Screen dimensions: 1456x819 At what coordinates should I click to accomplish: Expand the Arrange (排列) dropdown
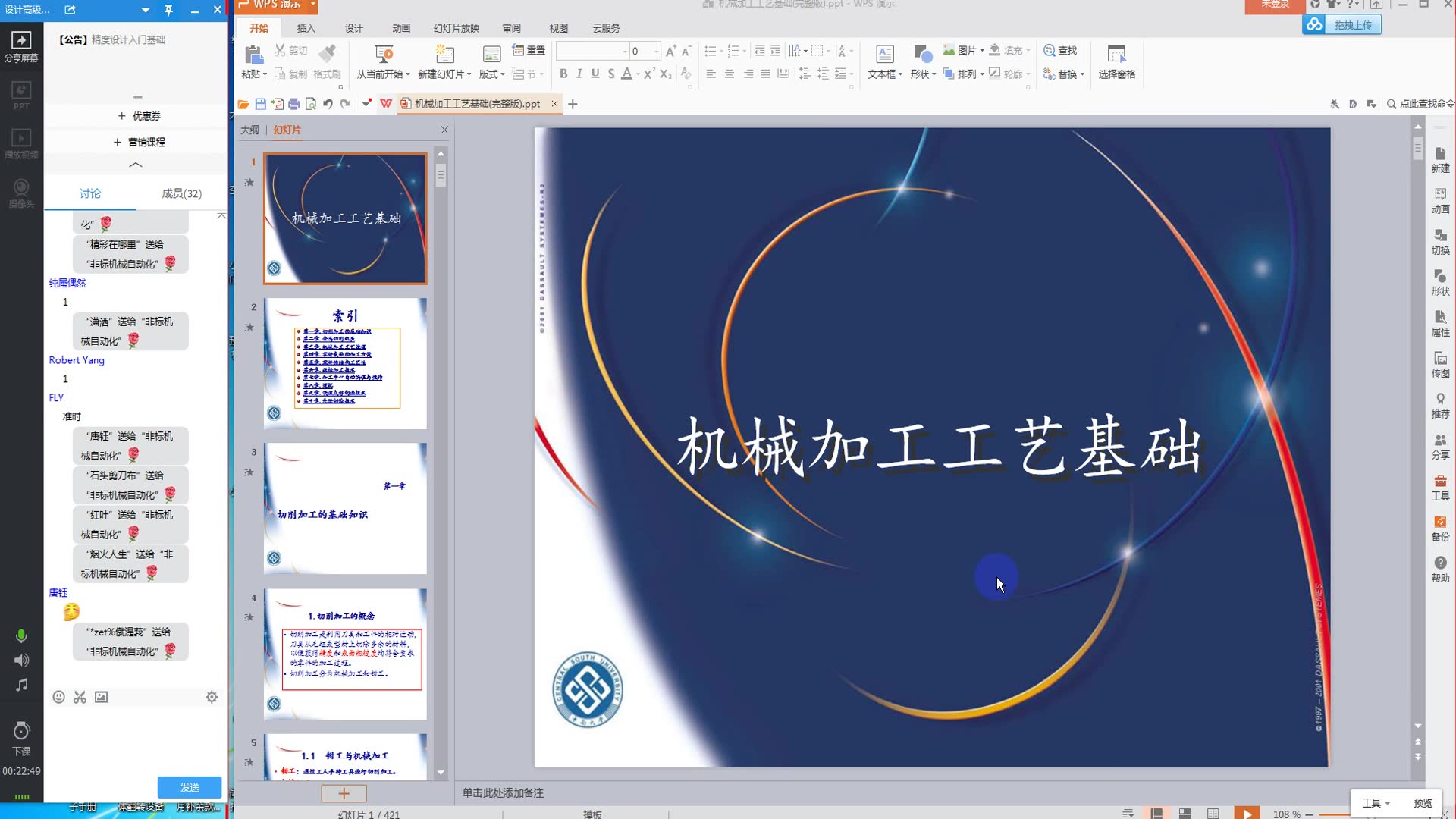pos(982,74)
